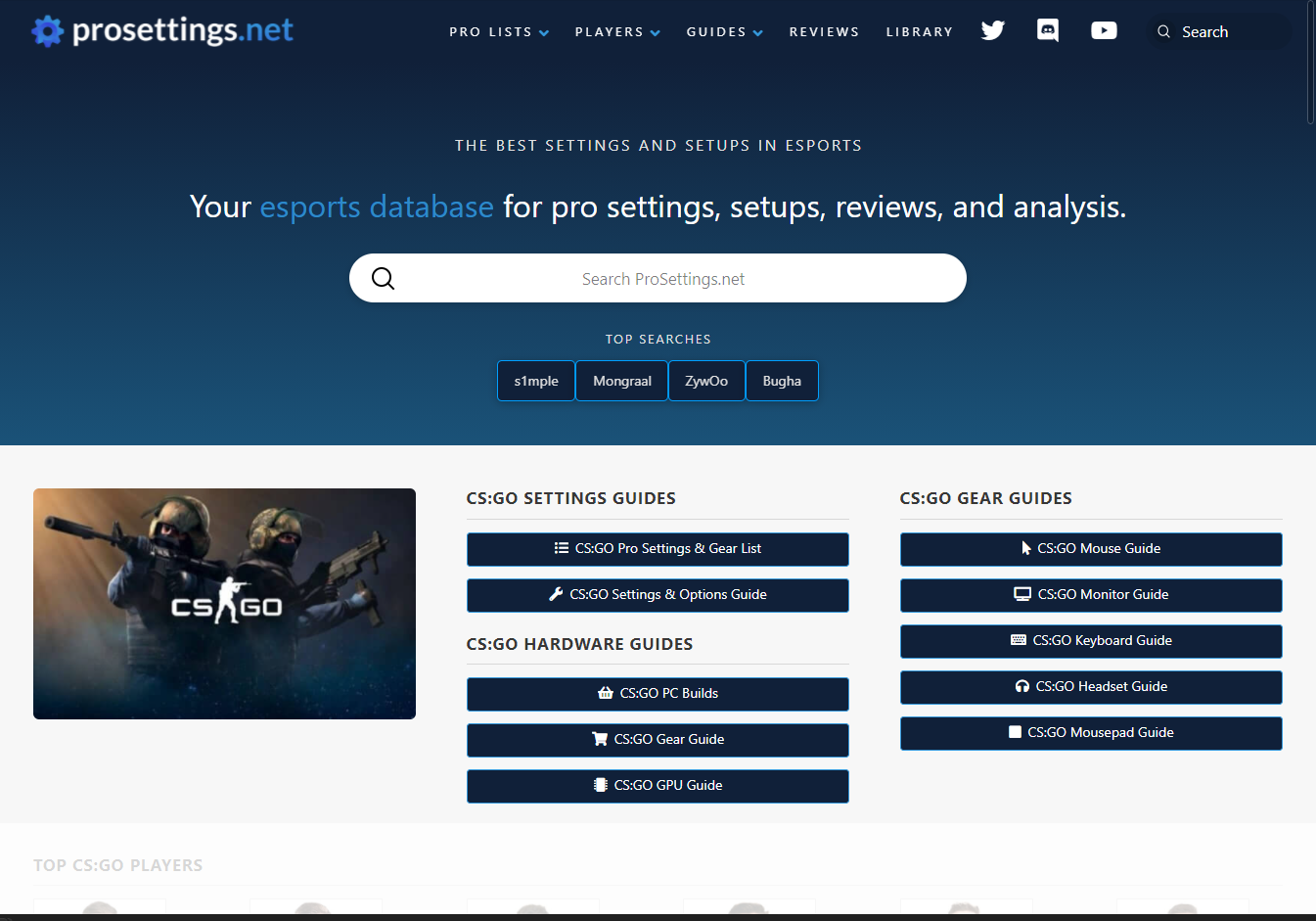Open the CS:GO banner image

tap(224, 604)
